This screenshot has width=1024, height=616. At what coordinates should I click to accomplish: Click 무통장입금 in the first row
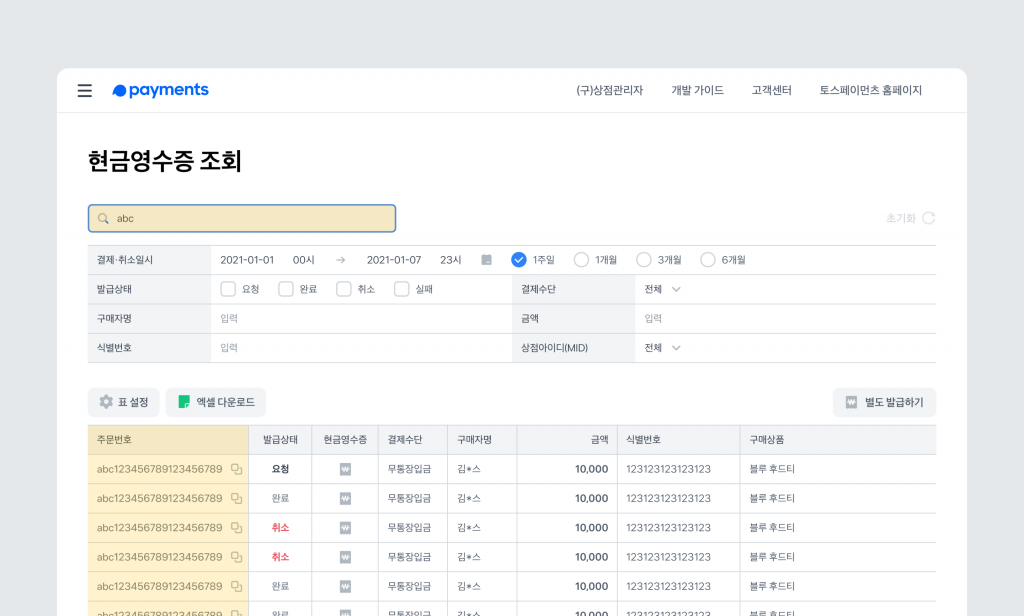(409, 470)
